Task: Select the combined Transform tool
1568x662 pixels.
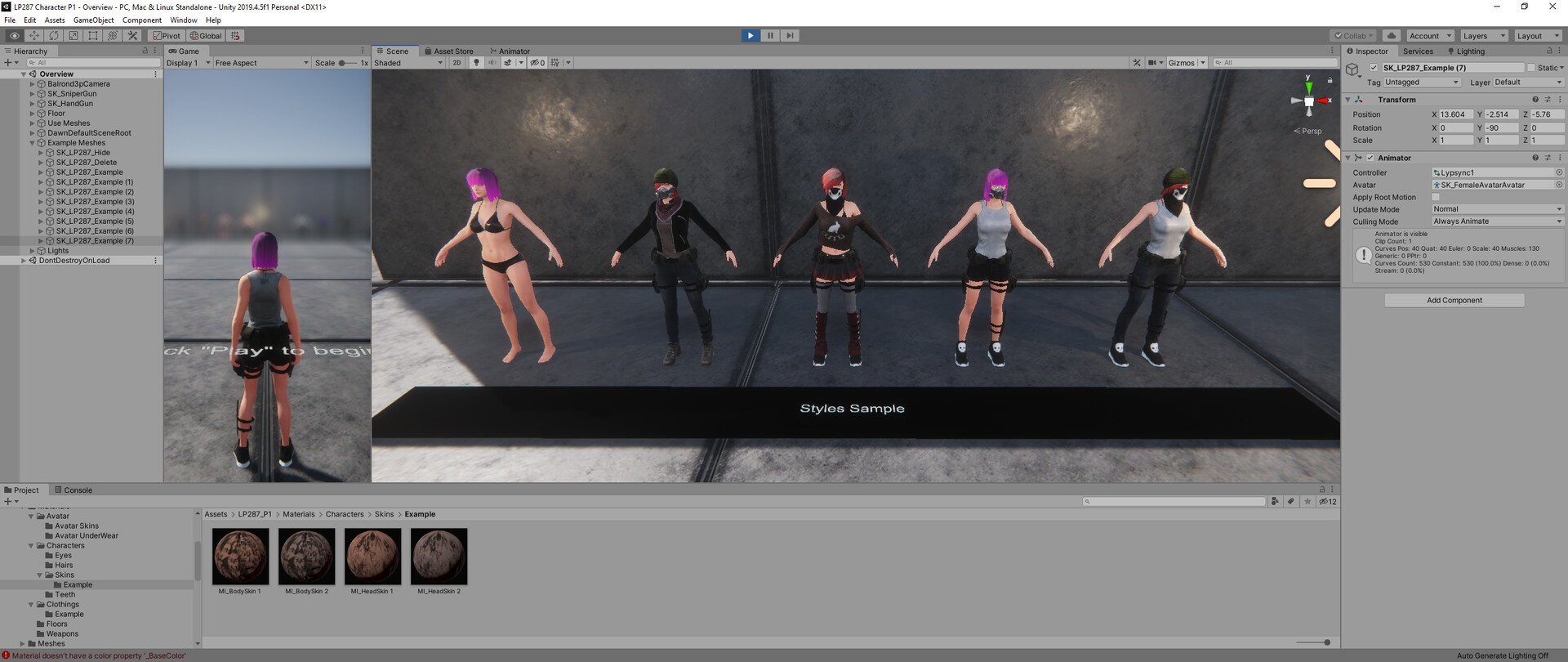Action: pos(113,36)
